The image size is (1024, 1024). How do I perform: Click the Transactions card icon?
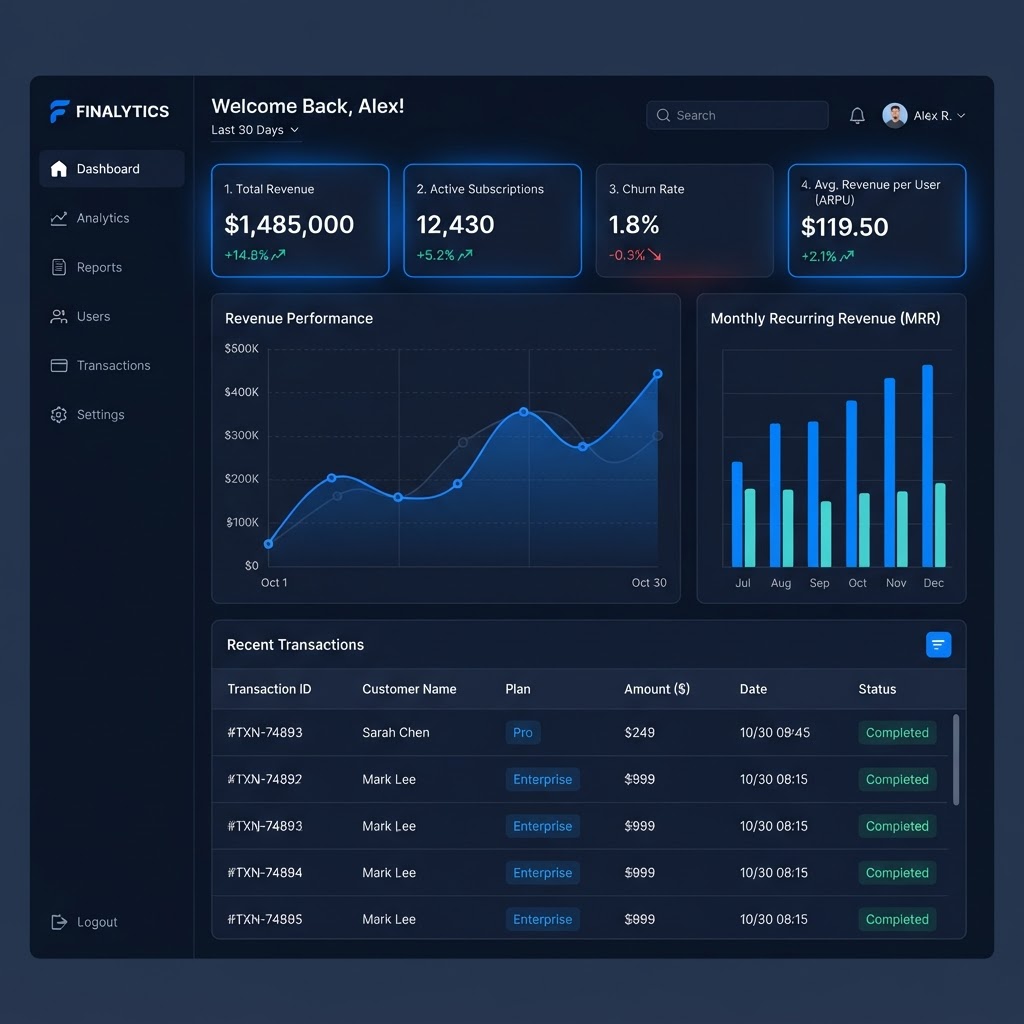coord(59,365)
